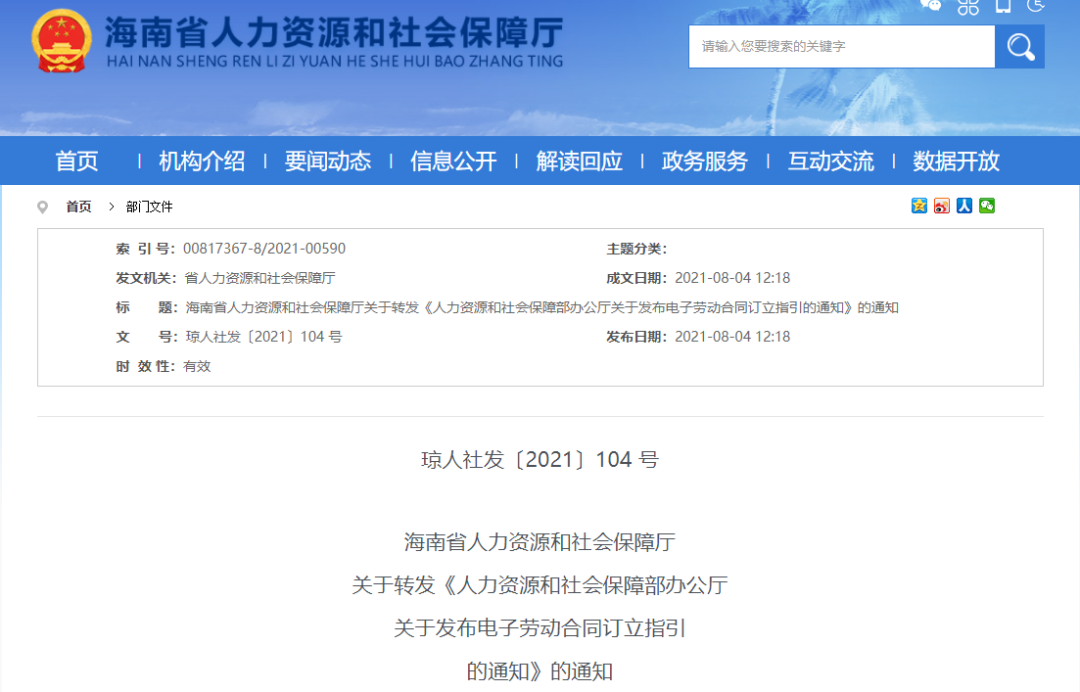Share via green WeChat icon
1080x692 pixels.
pyautogui.click(x=987, y=206)
